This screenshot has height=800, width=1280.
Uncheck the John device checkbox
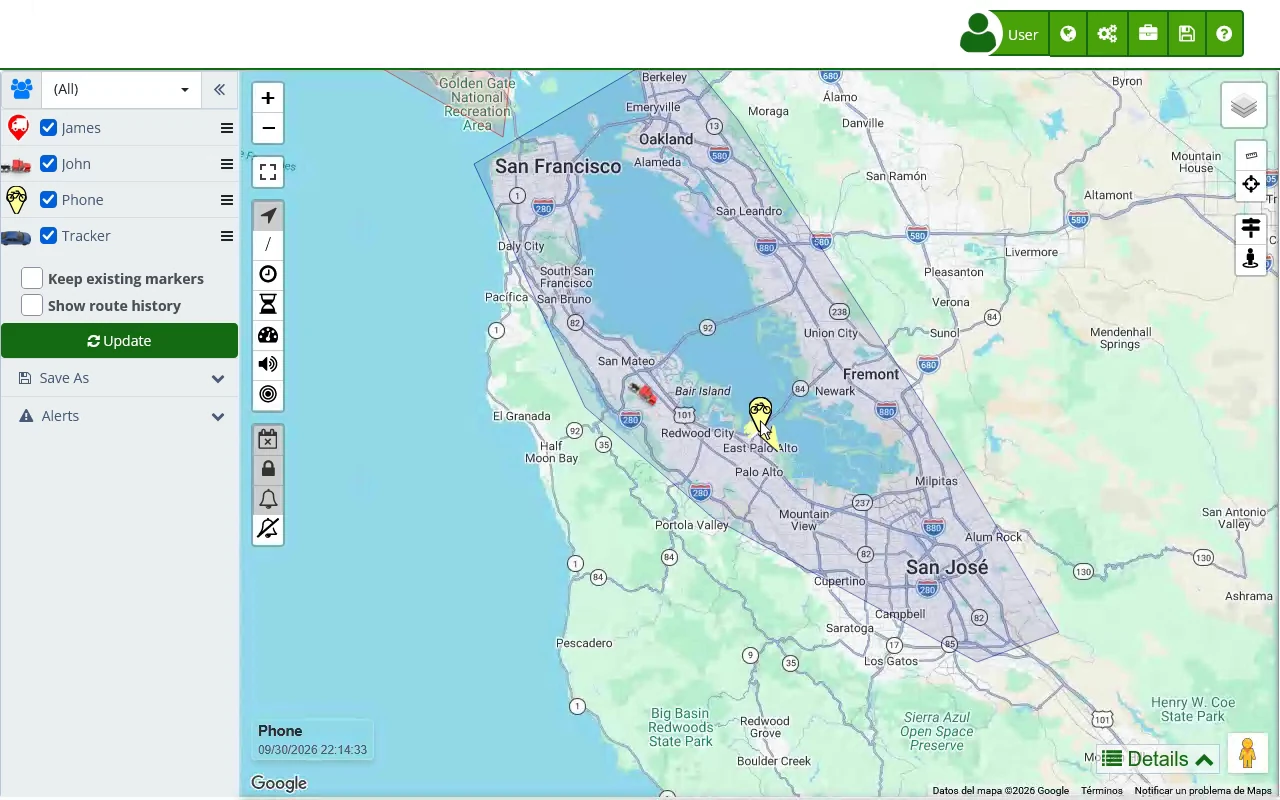pos(48,164)
